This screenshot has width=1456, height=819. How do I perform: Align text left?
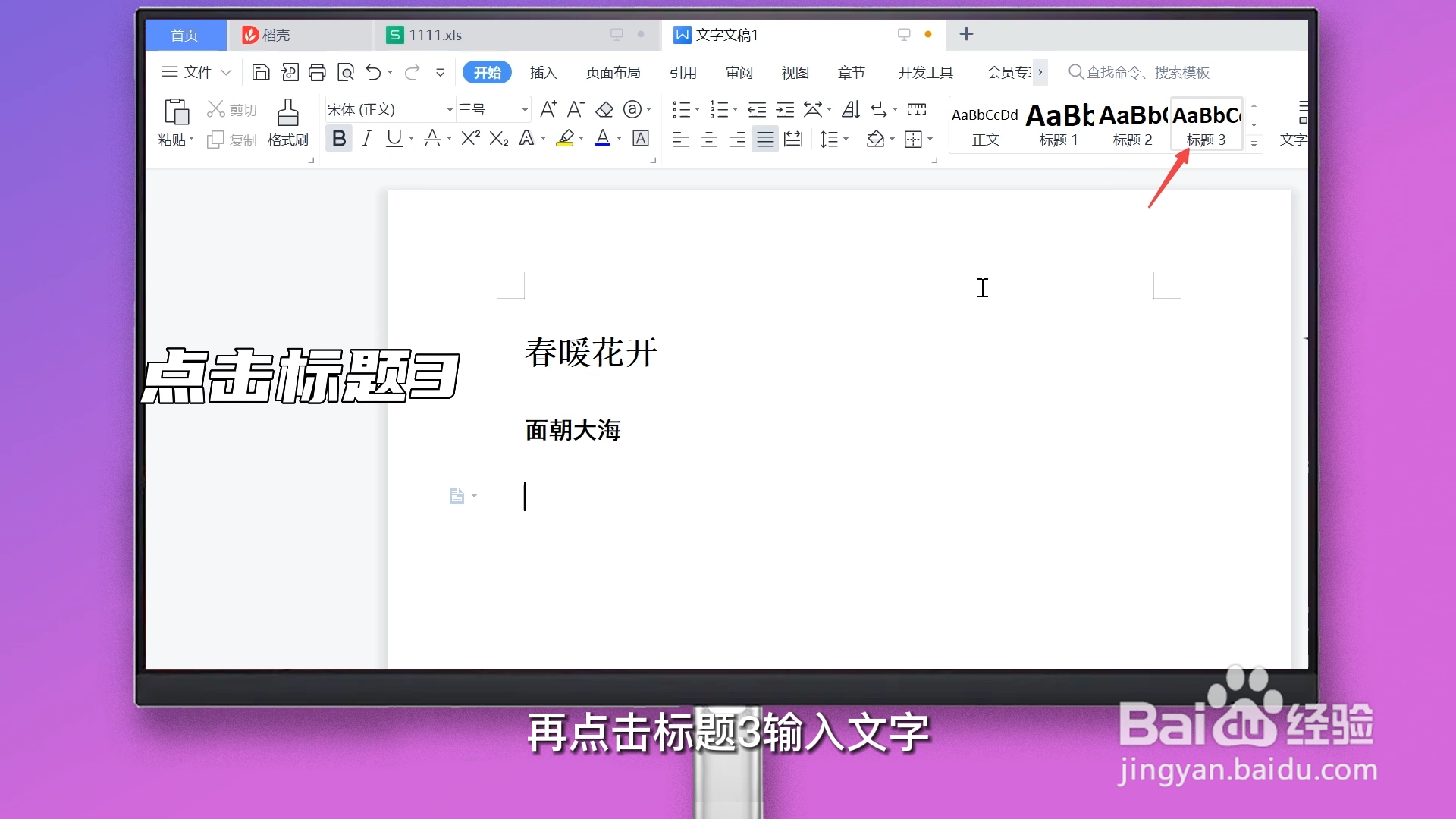681,139
